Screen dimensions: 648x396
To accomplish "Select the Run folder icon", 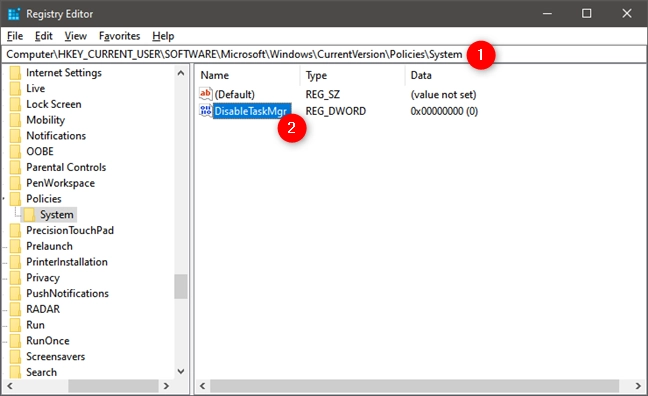I will [x=15, y=325].
